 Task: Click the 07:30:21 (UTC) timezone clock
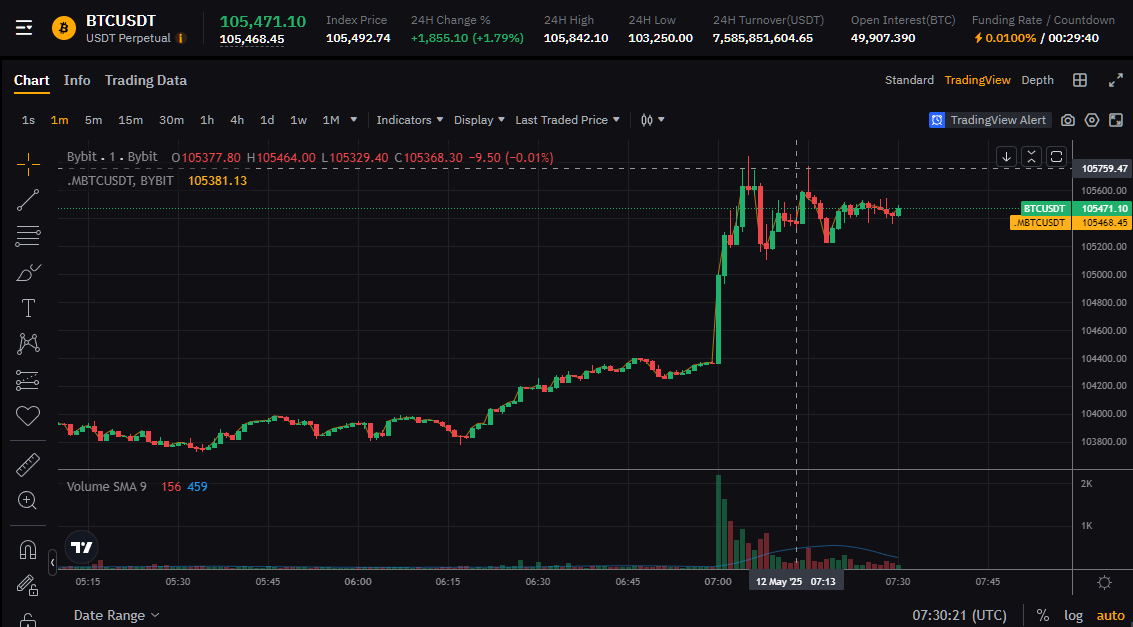(x=959, y=615)
